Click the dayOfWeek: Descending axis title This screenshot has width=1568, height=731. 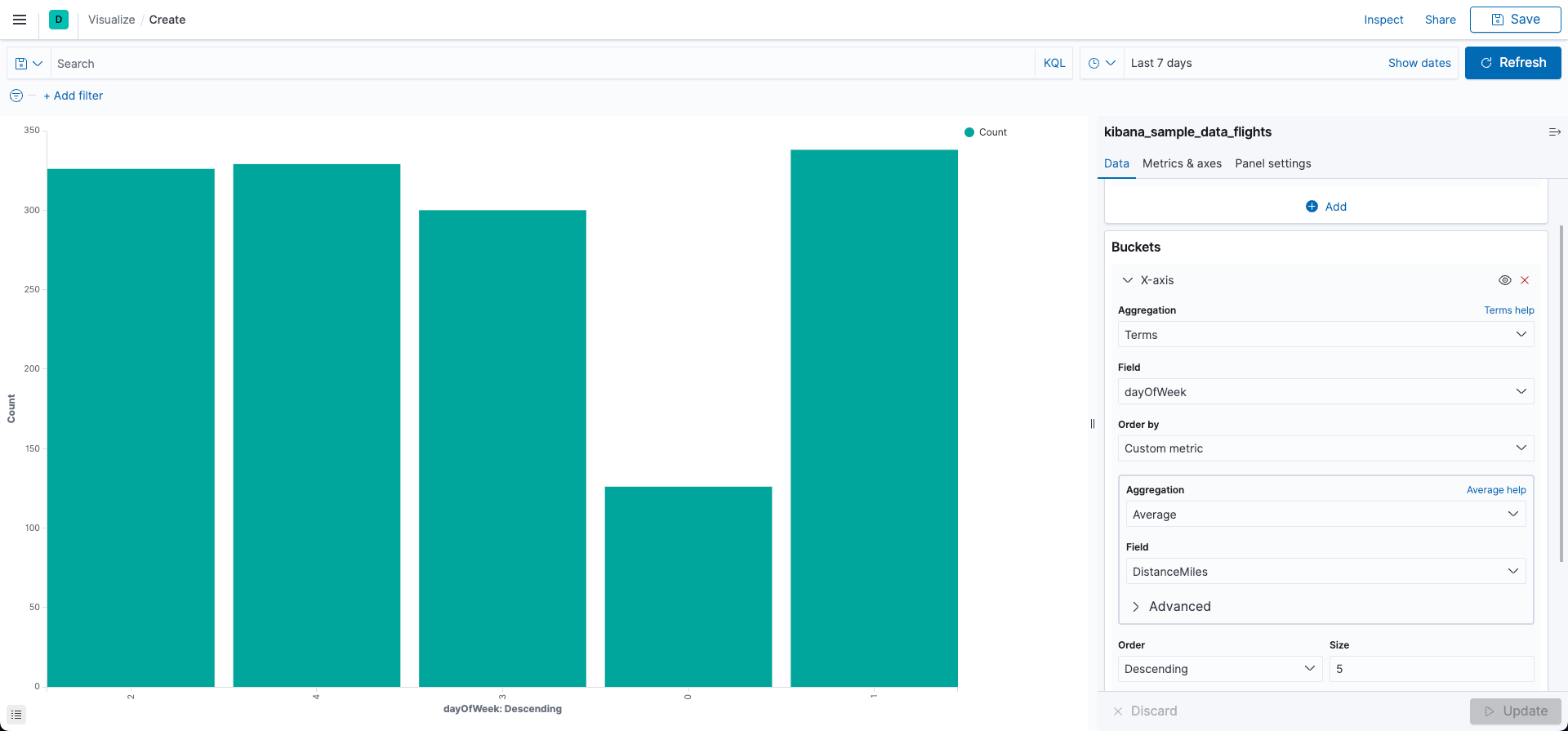[x=502, y=709]
